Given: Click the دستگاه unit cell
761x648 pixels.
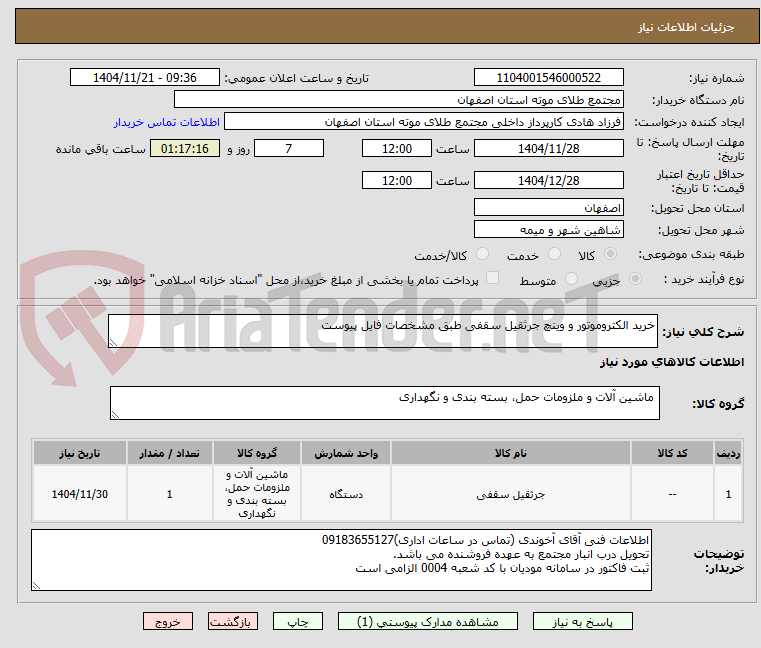Looking at the screenshot, I should 346,494.
